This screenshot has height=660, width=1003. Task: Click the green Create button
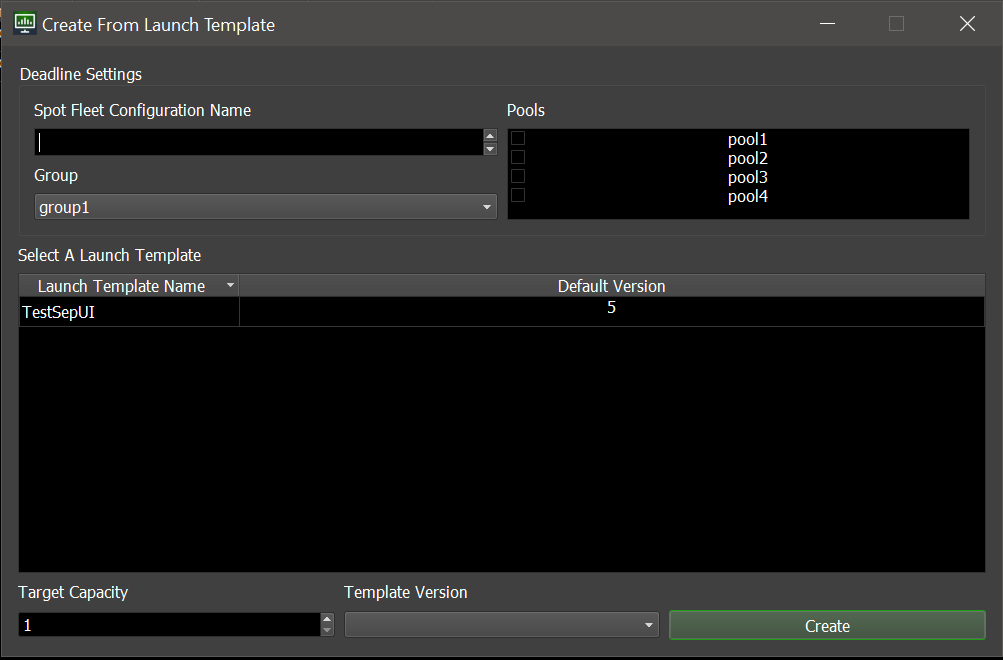[827, 625]
